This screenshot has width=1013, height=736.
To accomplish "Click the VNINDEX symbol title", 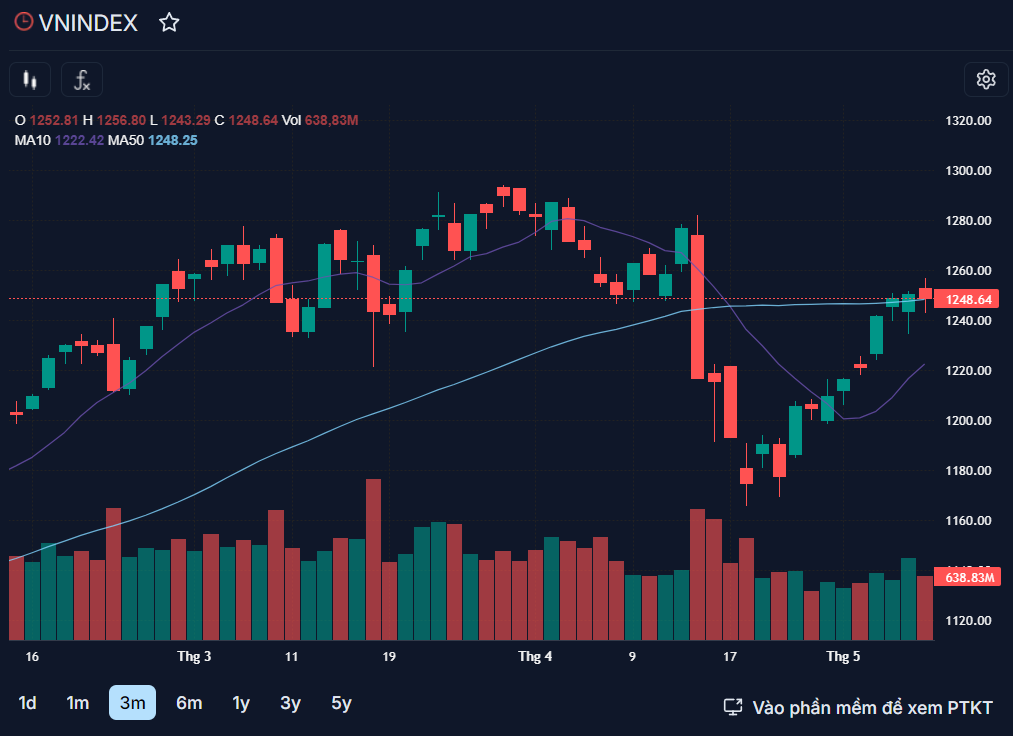I will click(88, 23).
